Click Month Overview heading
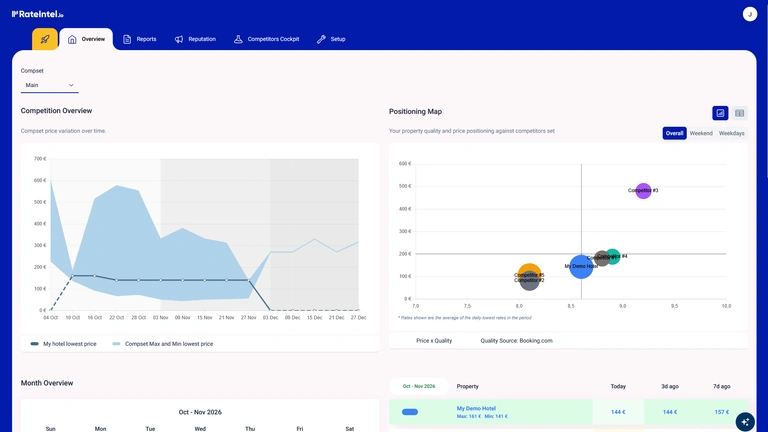768x432 pixels. (x=47, y=383)
